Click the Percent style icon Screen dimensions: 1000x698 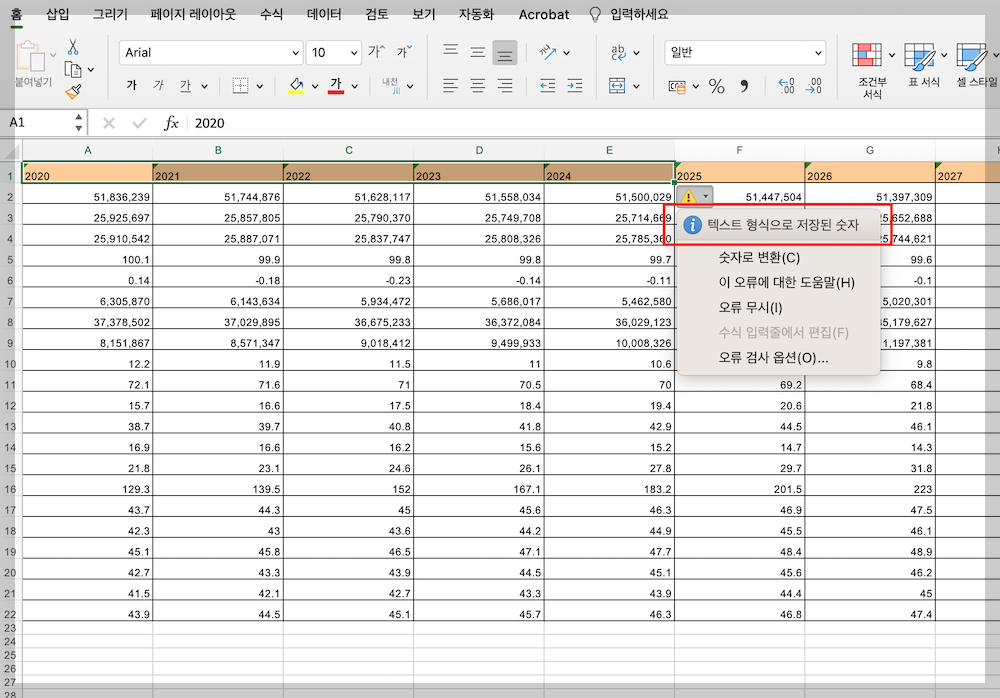coord(716,86)
